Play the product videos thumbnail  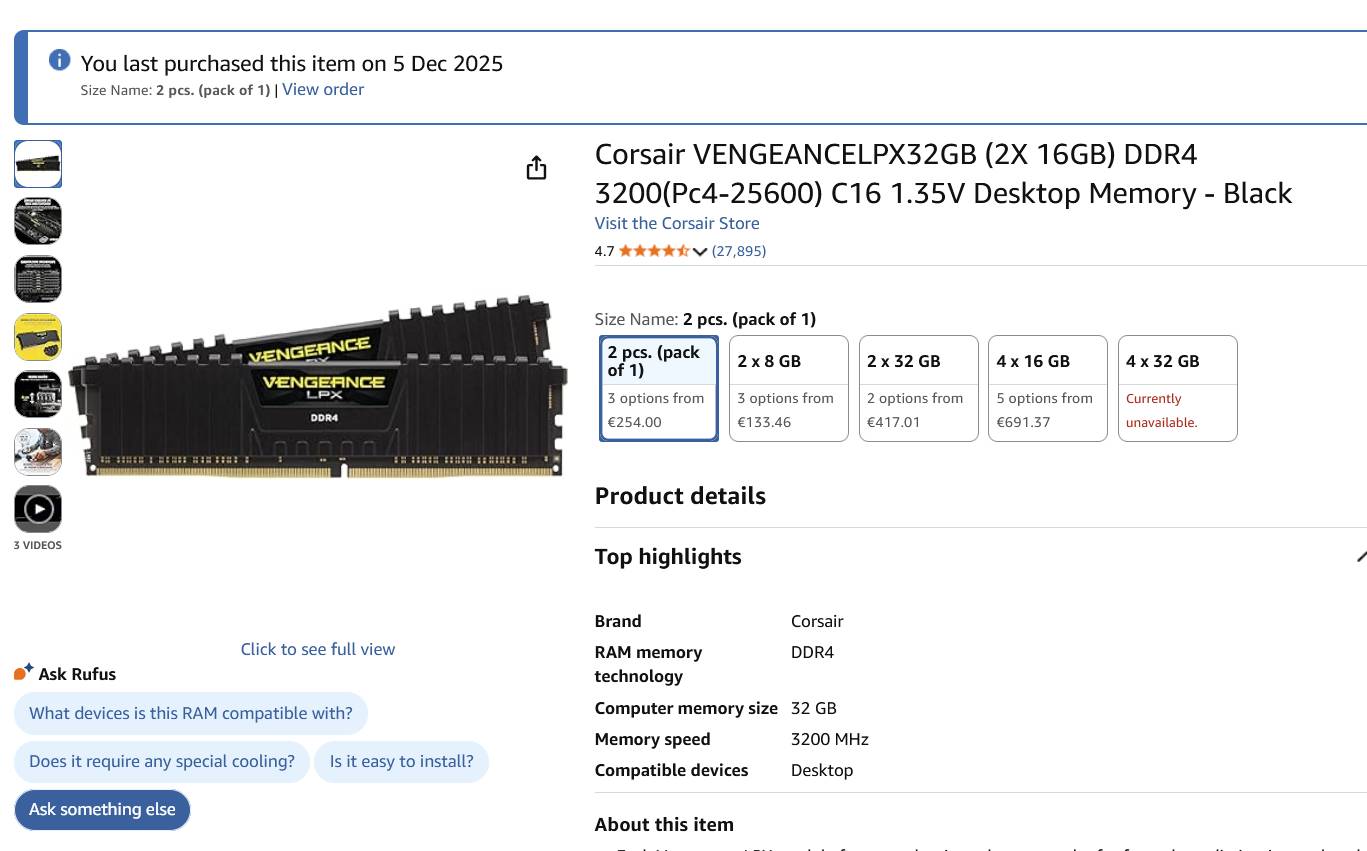pyautogui.click(x=38, y=510)
